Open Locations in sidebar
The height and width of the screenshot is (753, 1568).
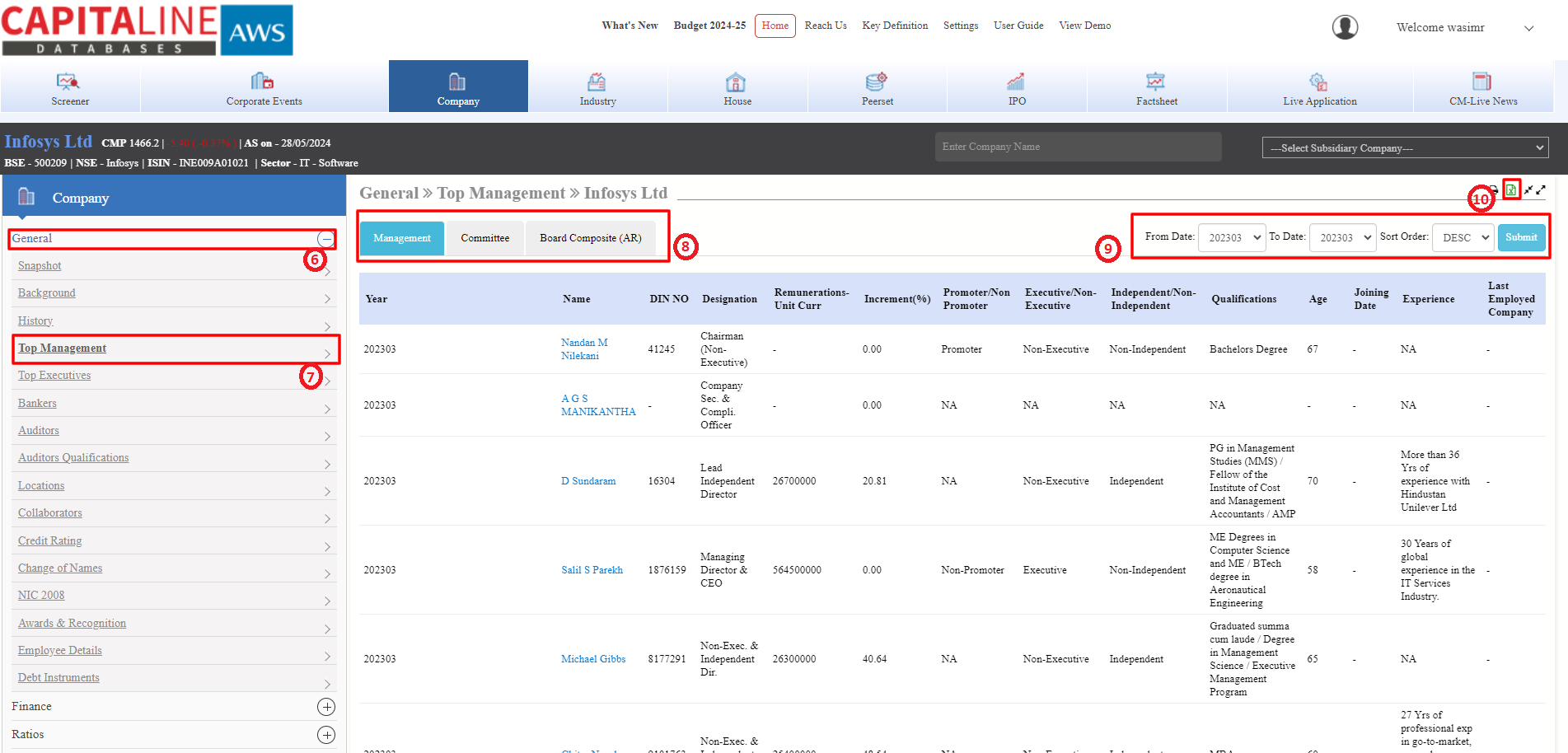click(x=41, y=486)
